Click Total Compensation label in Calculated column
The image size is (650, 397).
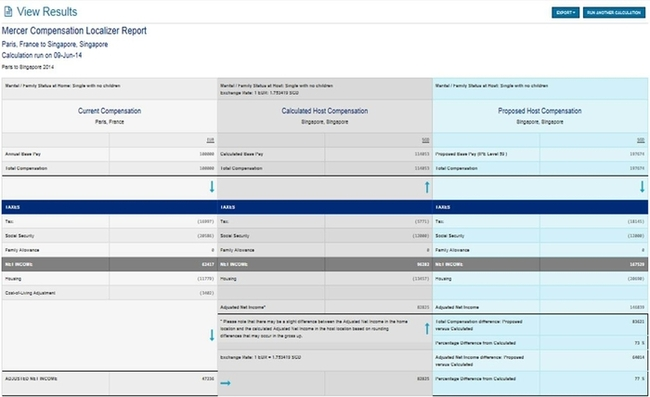[241, 168]
